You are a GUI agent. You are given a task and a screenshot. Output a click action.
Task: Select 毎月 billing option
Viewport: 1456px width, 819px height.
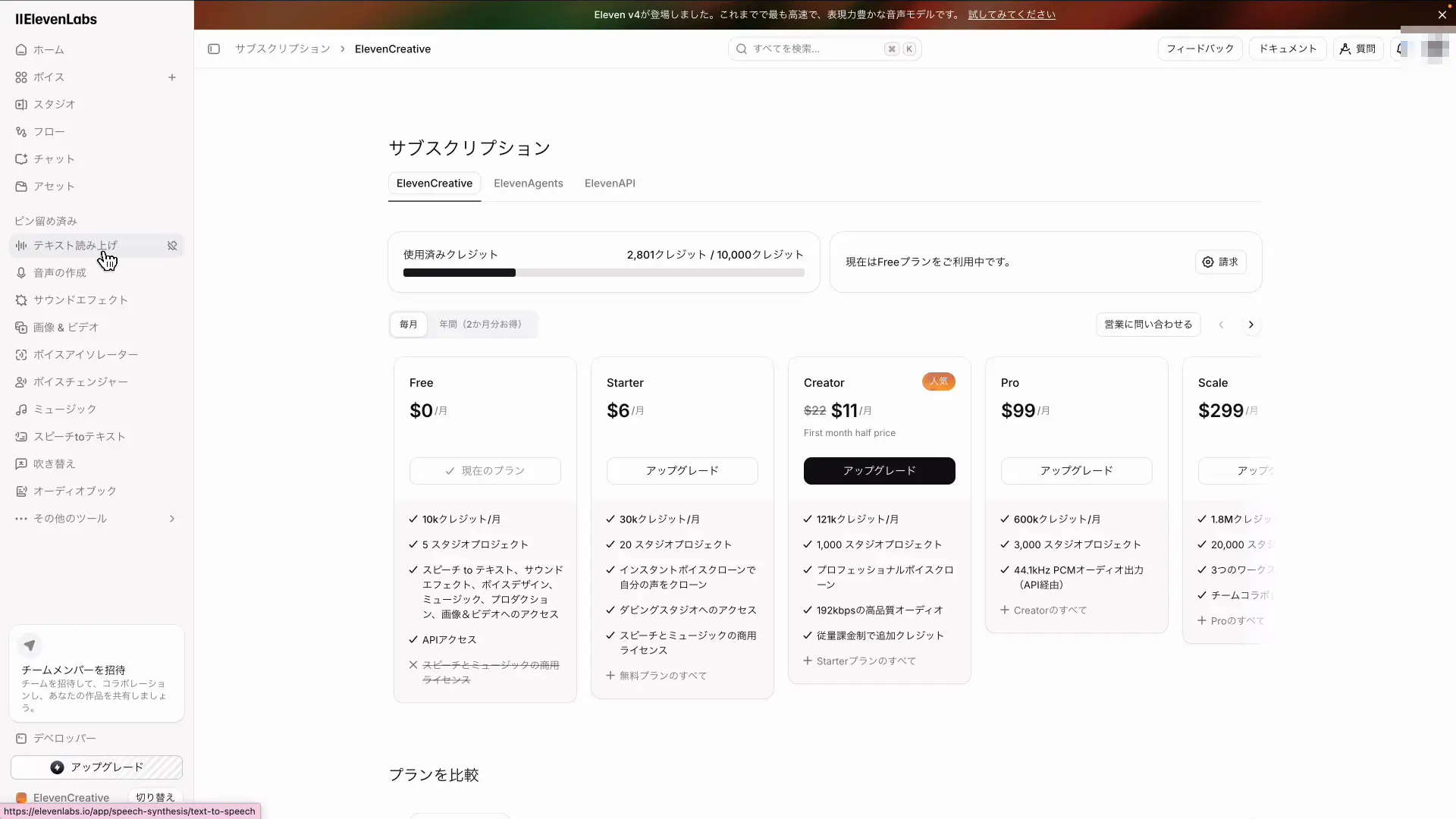tap(409, 325)
